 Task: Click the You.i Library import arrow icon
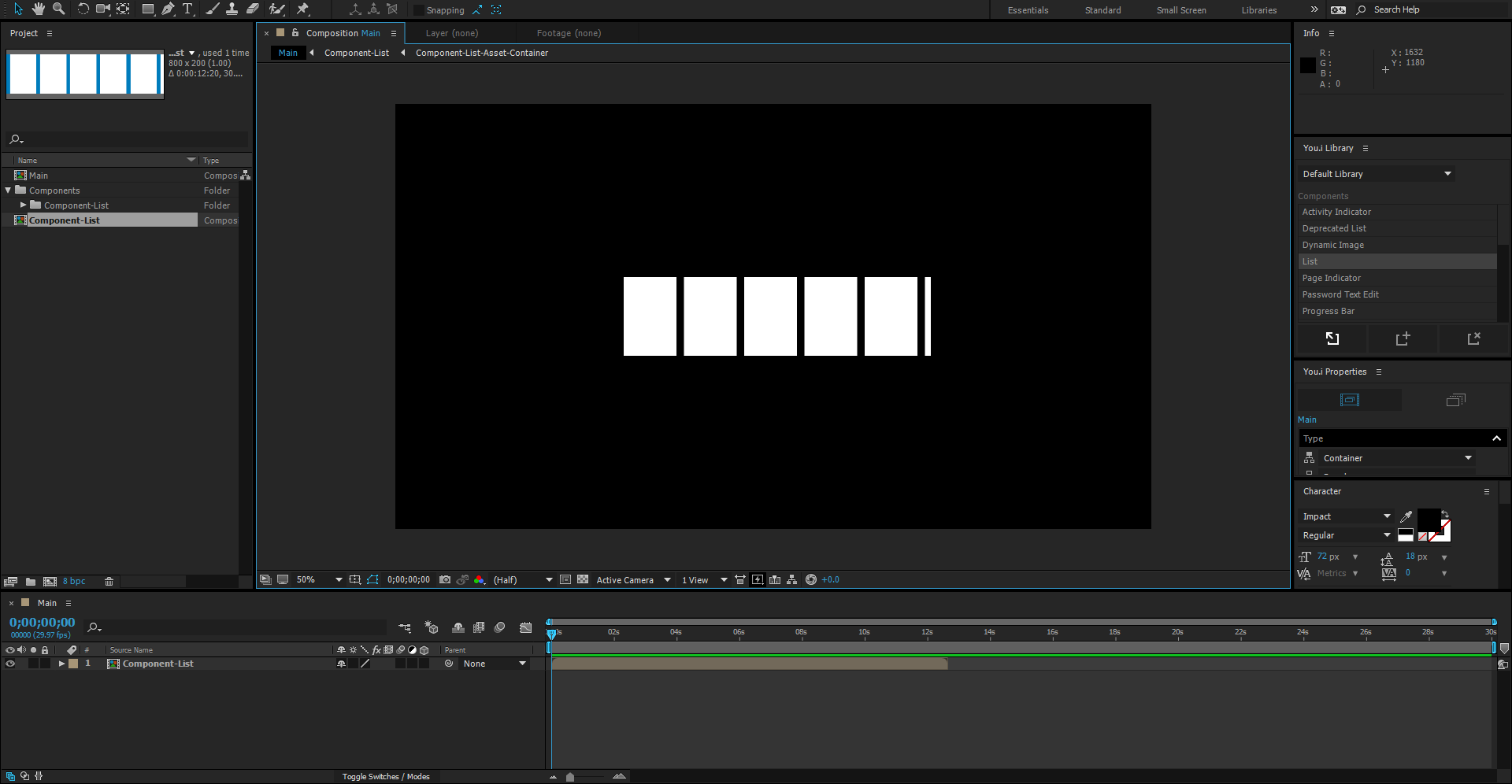[x=1332, y=338]
